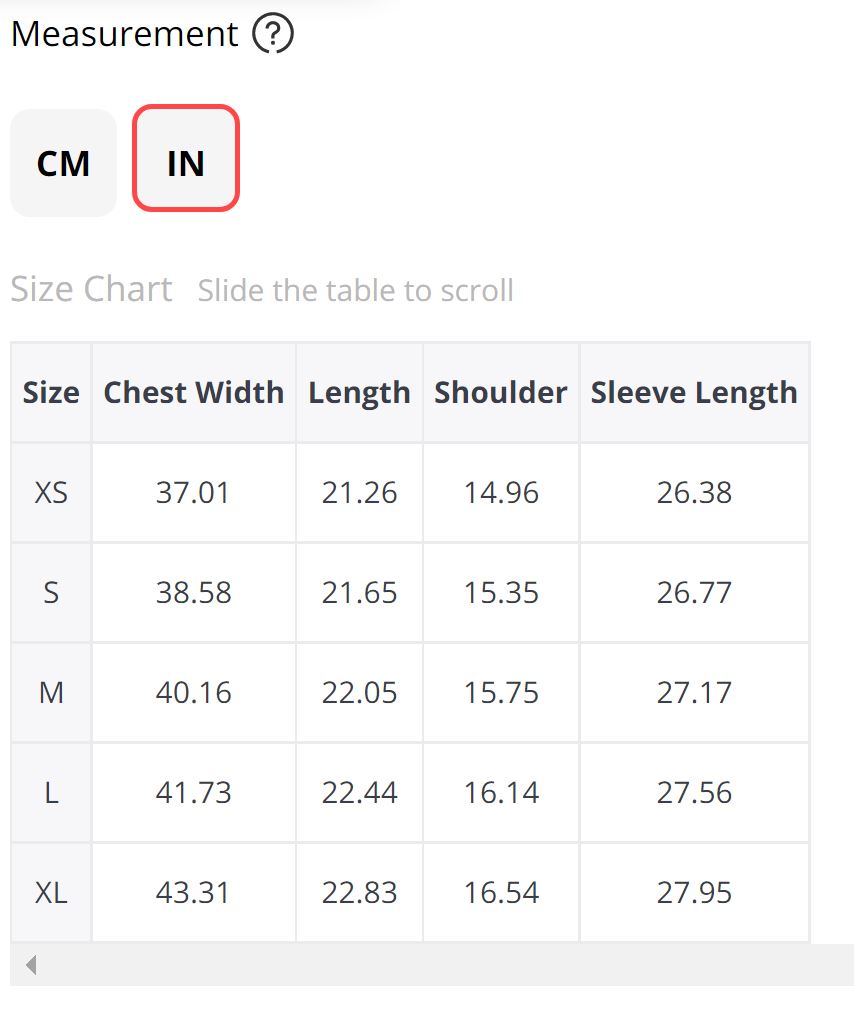Click the 16.54 shoulder cell
The image size is (854, 1029).
tap(501, 893)
